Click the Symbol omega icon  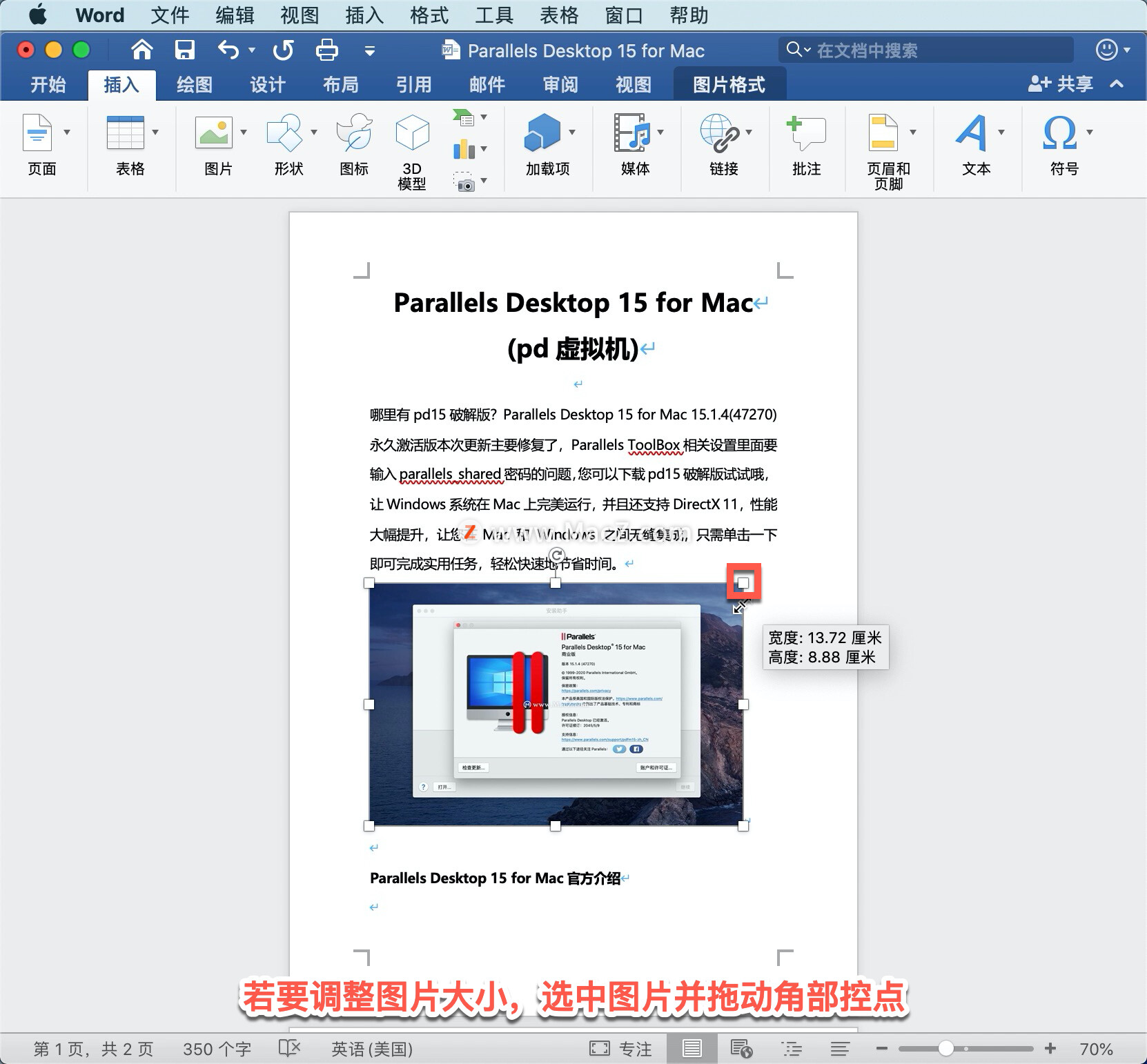1060,132
